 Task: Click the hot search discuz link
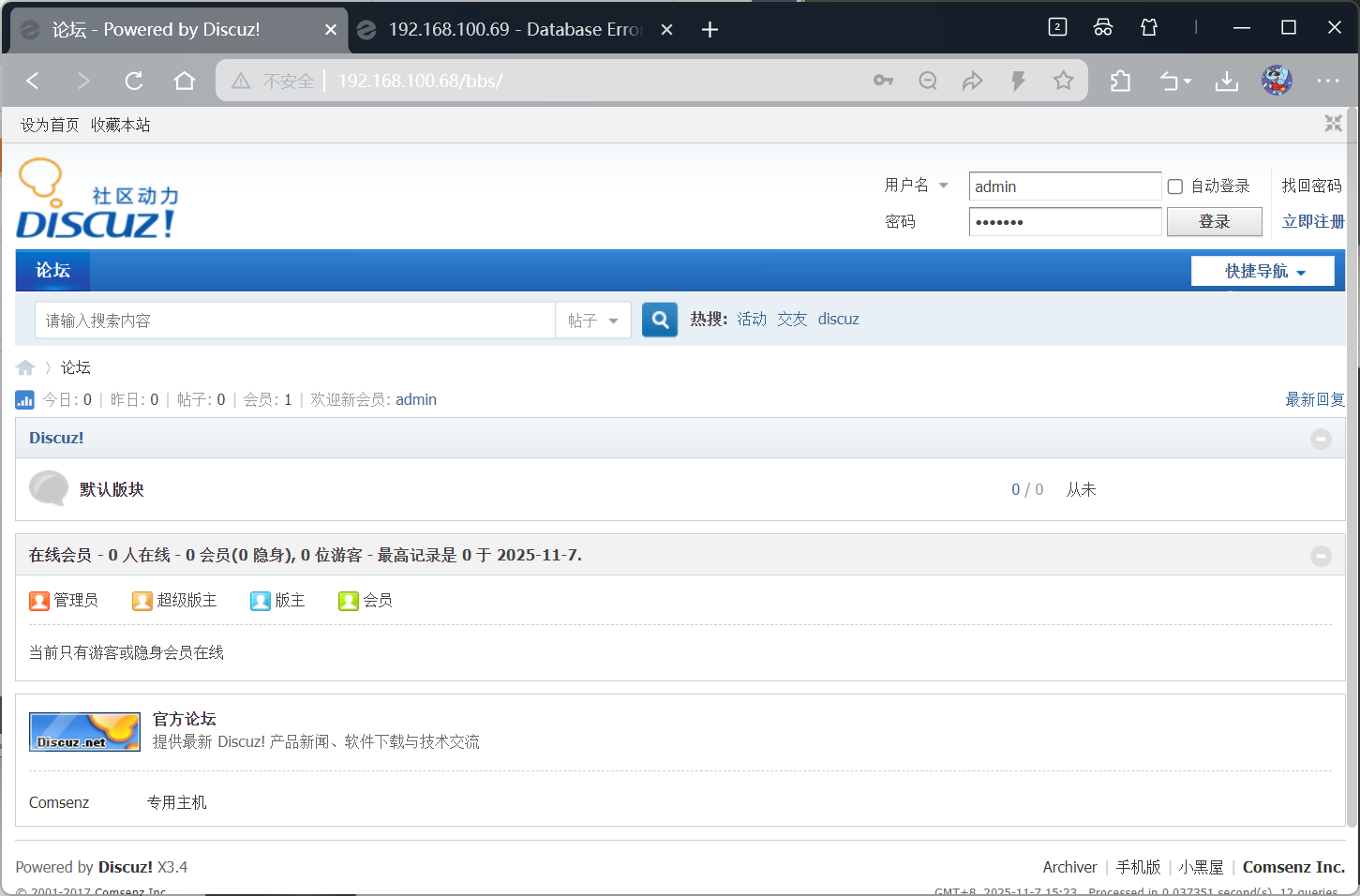(839, 319)
